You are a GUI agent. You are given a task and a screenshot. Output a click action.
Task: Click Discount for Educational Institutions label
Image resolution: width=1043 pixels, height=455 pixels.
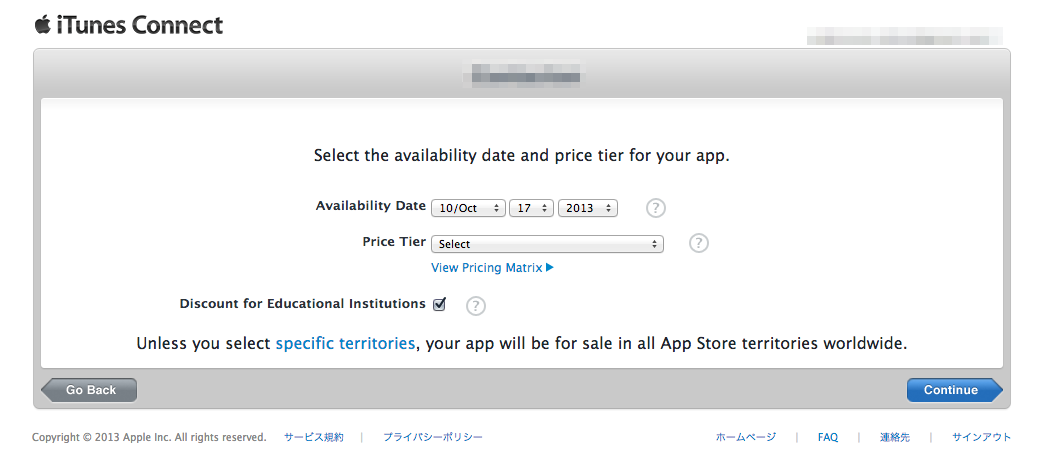[303, 303]
